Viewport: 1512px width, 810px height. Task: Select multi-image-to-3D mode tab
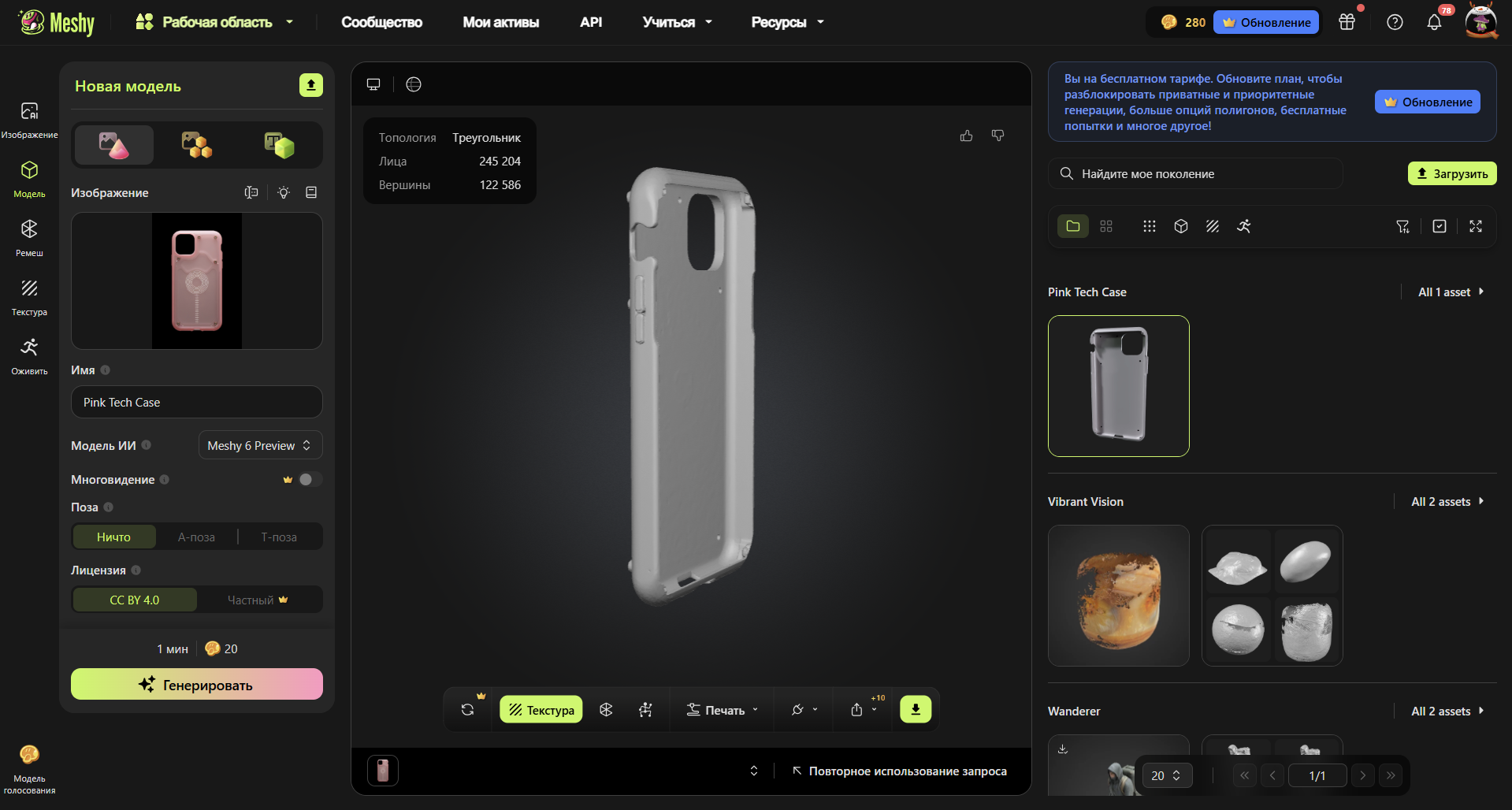pyautogui.click(x=197, y=145)
